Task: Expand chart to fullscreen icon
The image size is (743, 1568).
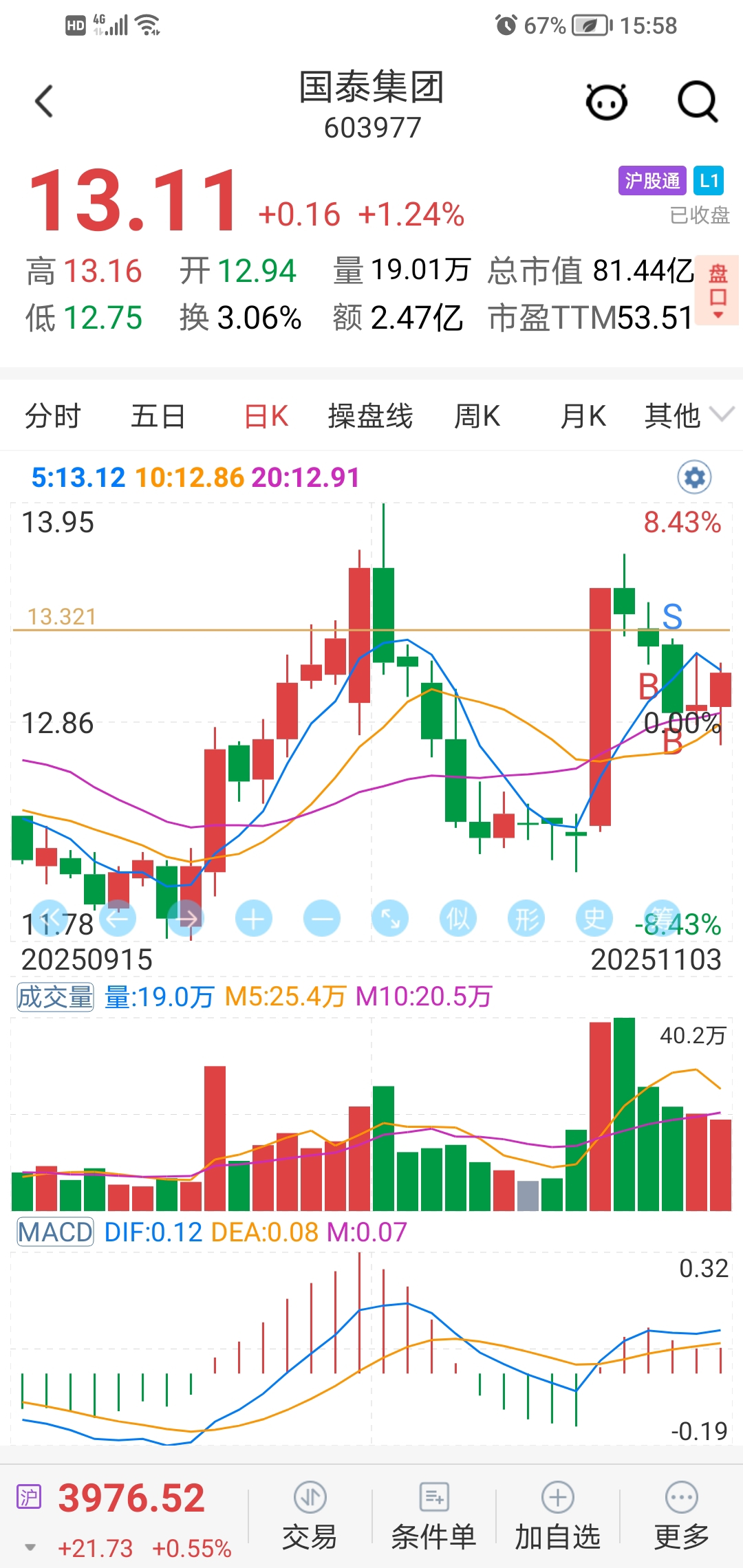Action: click(390, 918)
